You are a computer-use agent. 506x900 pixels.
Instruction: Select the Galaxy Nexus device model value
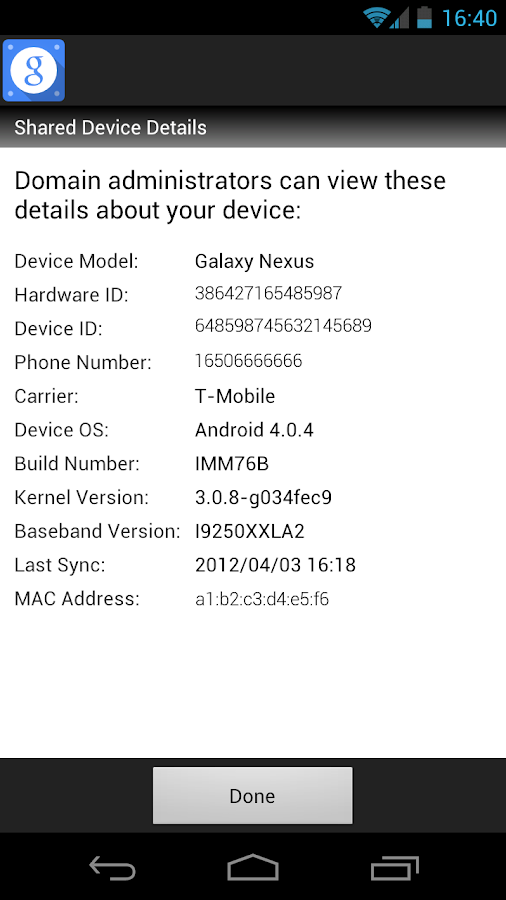click(255, 262)
